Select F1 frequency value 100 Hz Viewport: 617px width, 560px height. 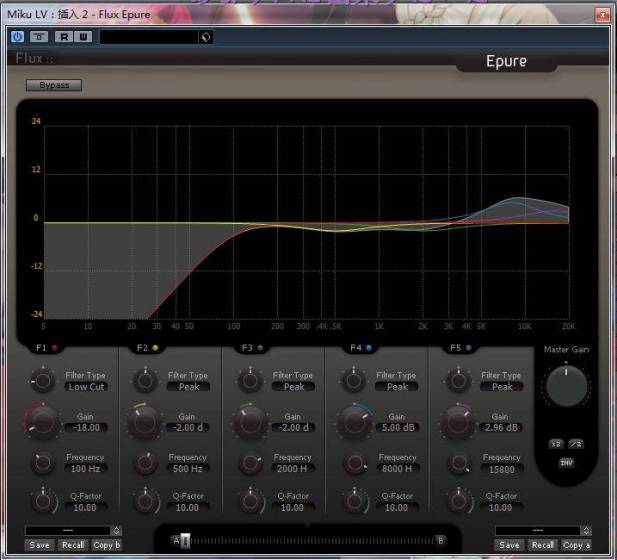point(85,469)
